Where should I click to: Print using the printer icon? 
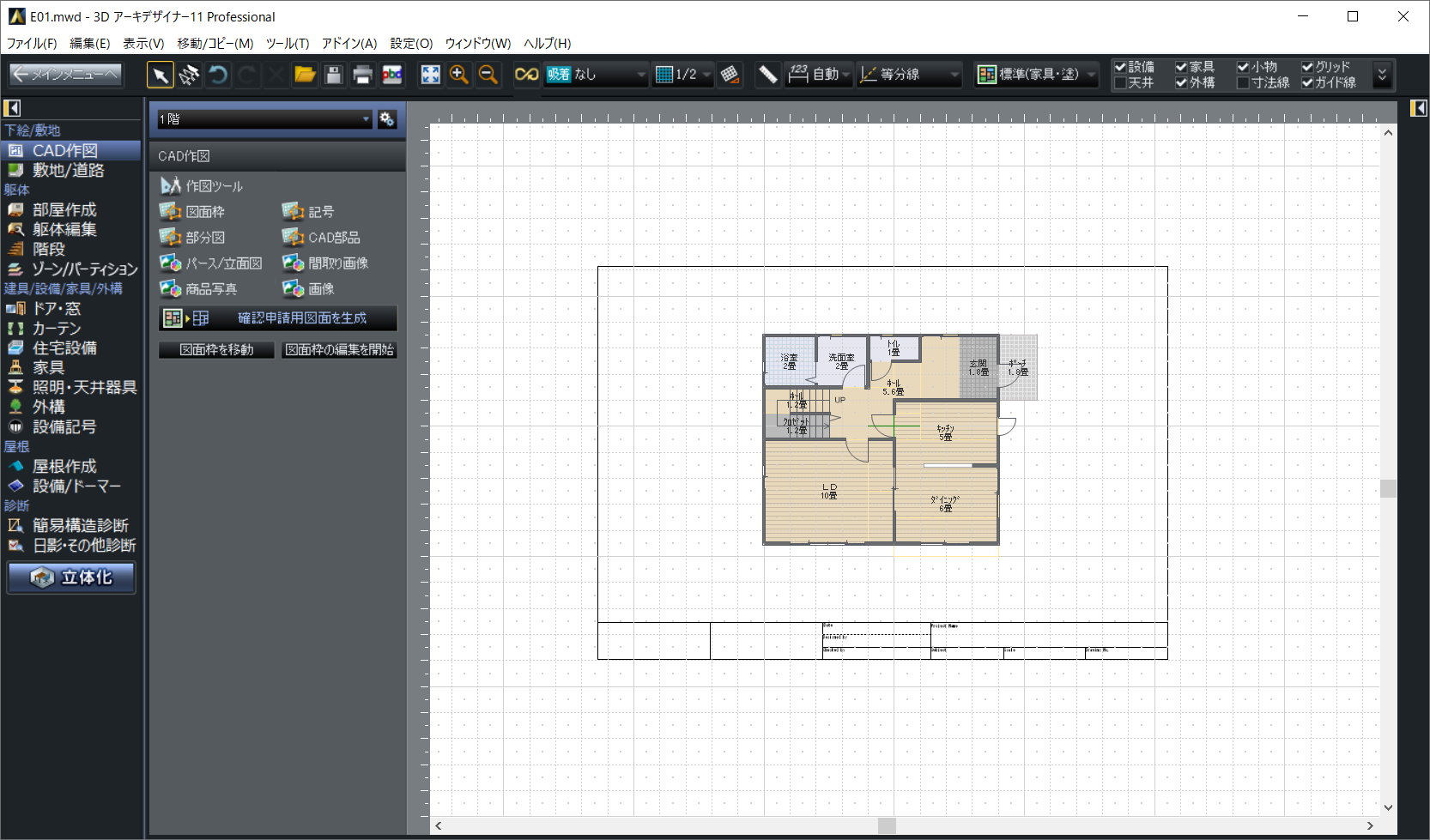362,76
